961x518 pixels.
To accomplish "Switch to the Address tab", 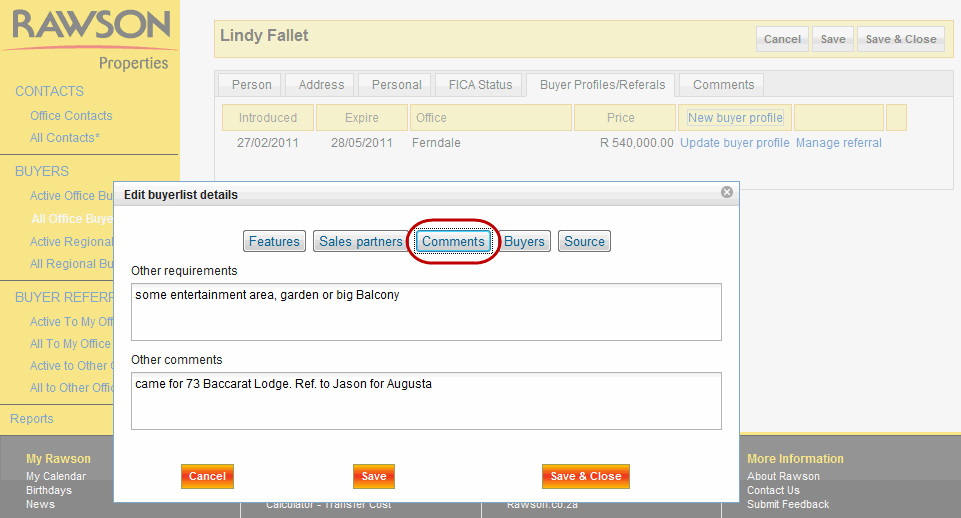I will click(x=321, y=85).
